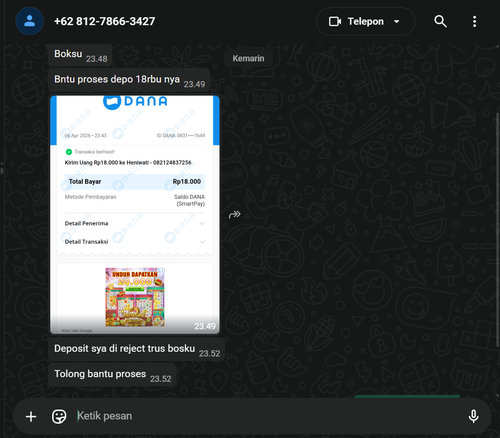Viewport: 500px width, 438px height.
Task: Open the Telepon call dropdown arrow
Action: pyautogui.click(x=396, y=22)
